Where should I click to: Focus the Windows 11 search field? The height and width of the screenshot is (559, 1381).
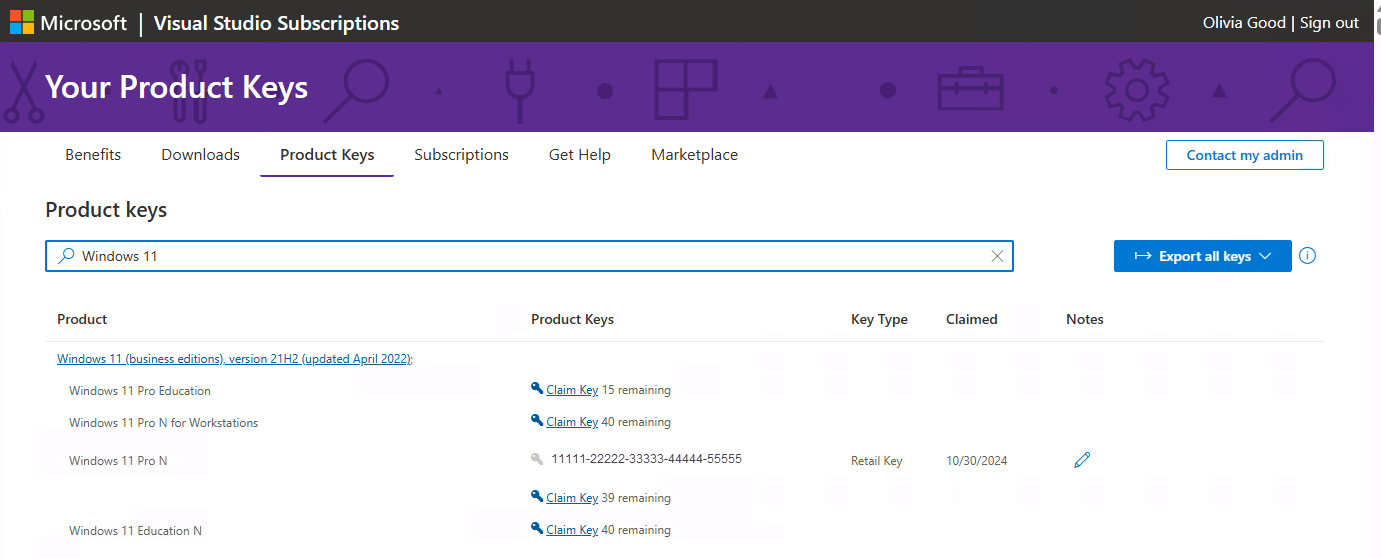529,256
